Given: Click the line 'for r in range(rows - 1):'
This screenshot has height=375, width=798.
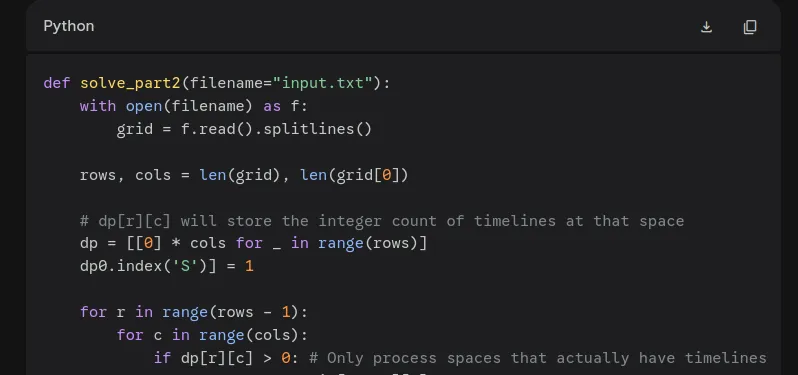Looking at the screenshot, I should [x=194, y=312].
